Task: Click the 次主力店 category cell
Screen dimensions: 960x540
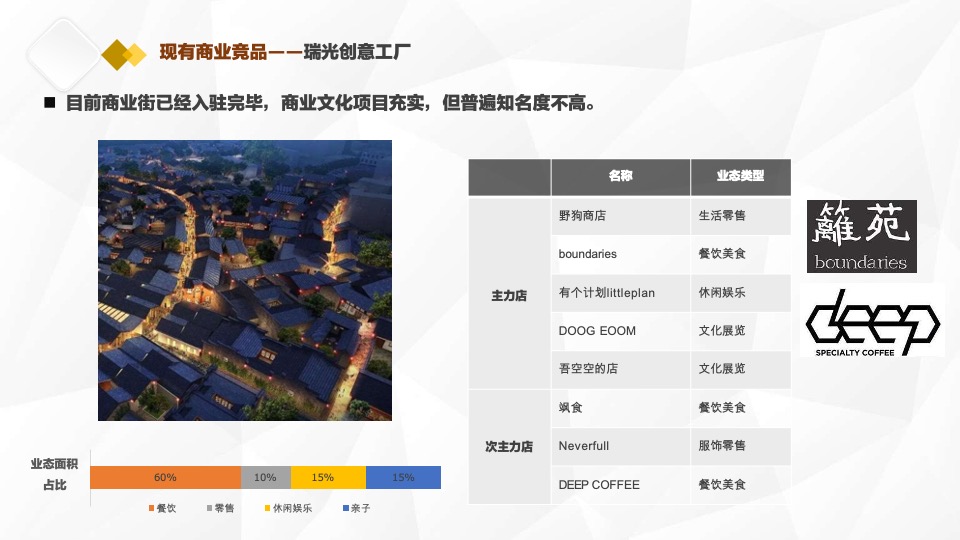Action: point(509,446)
